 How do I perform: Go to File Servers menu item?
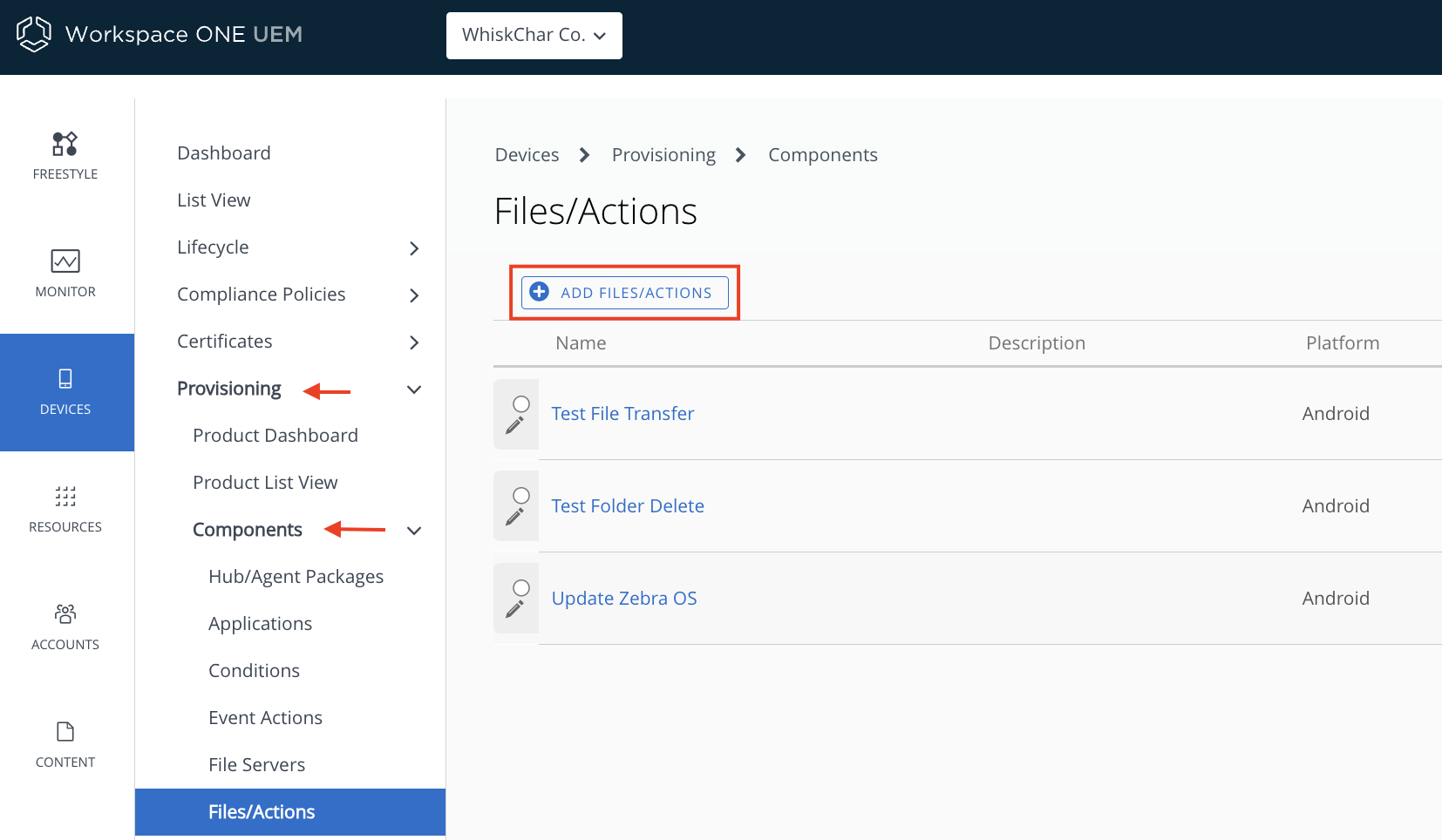[x=256, y=765]
